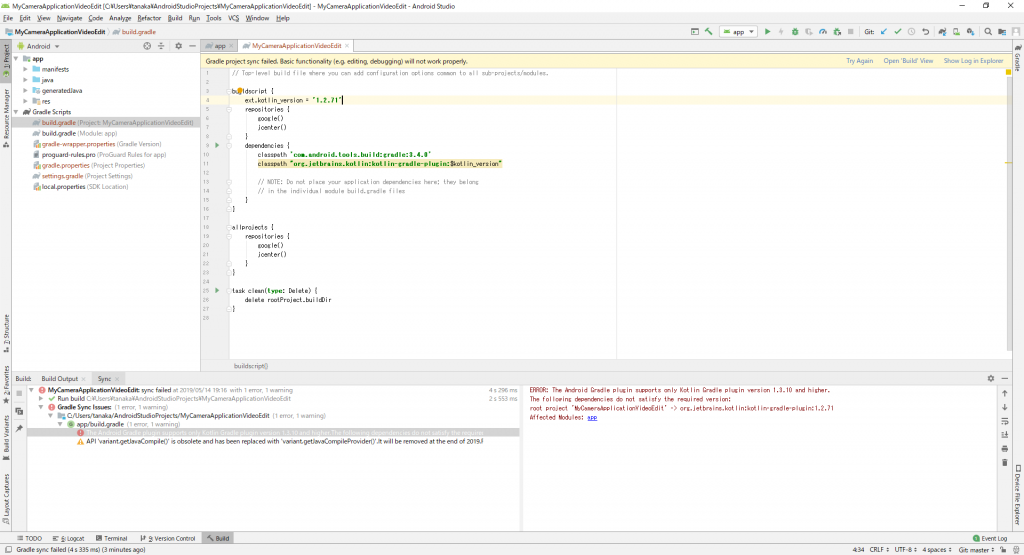The width and height of the screenshot is (1024, 555).
Task: Open the VCS menu
Action: point(234,18)
